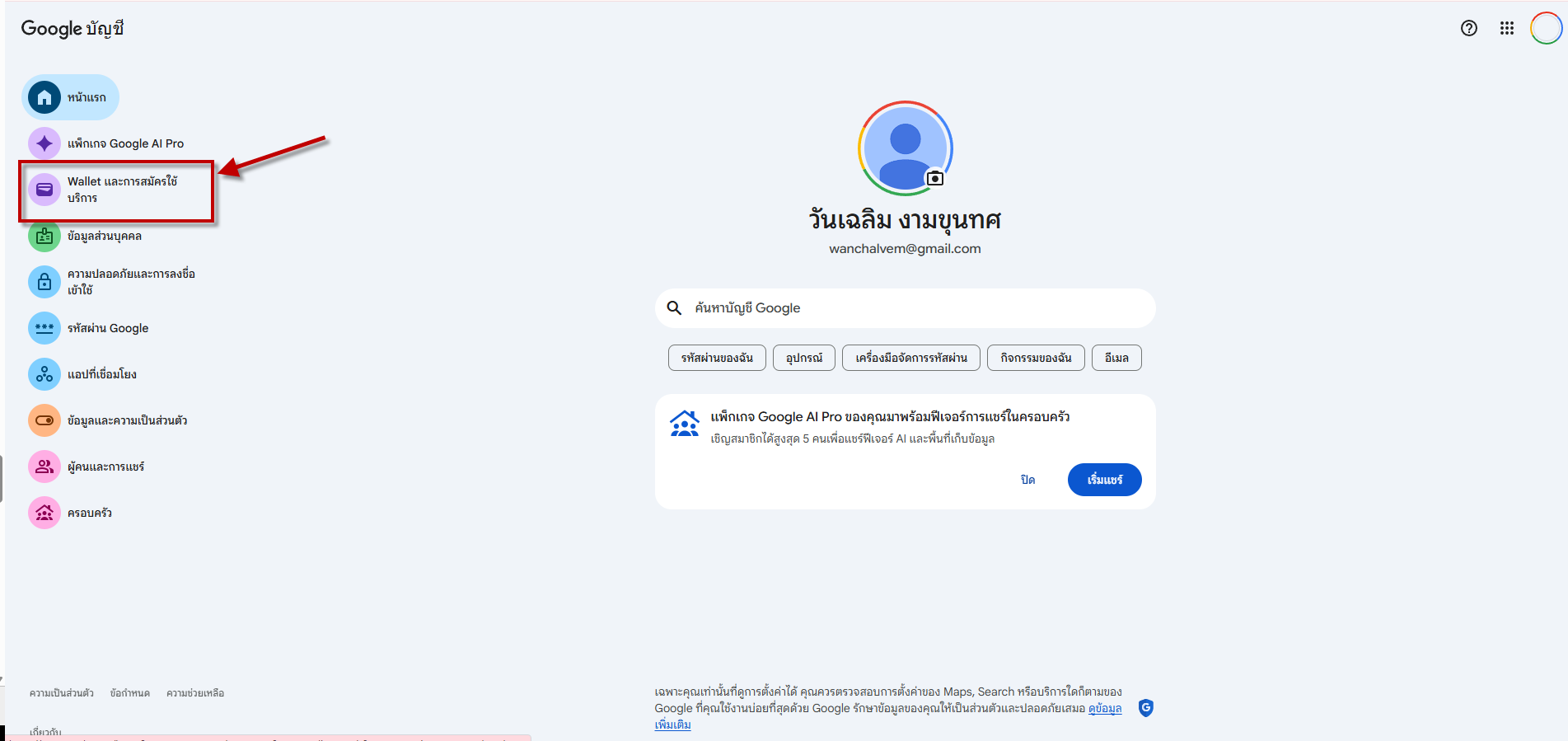Click the email wanchalvem@gmail.com
This screenshot has width=1568, height=741.
(906, 249)
